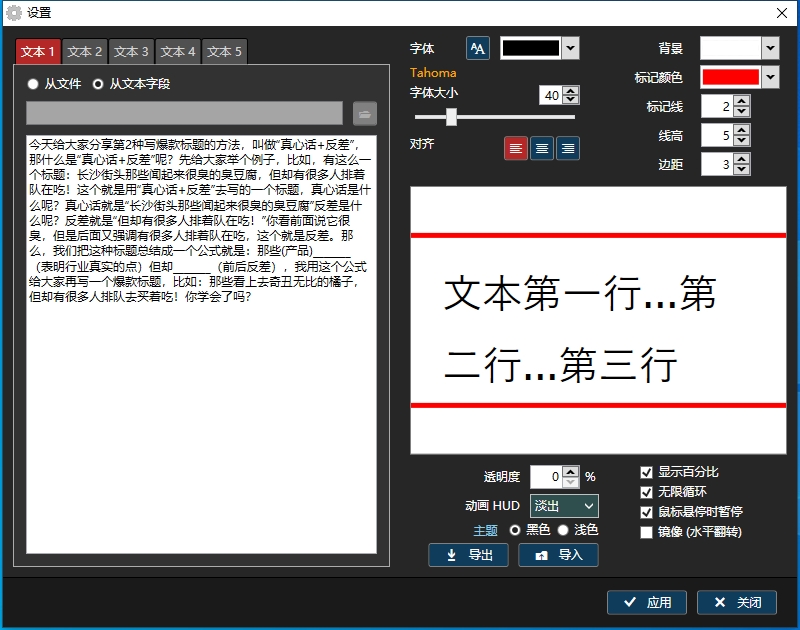Click the 导出 export button with download icon
Screen dimensions: 800x630
click(x=469, y=555)
